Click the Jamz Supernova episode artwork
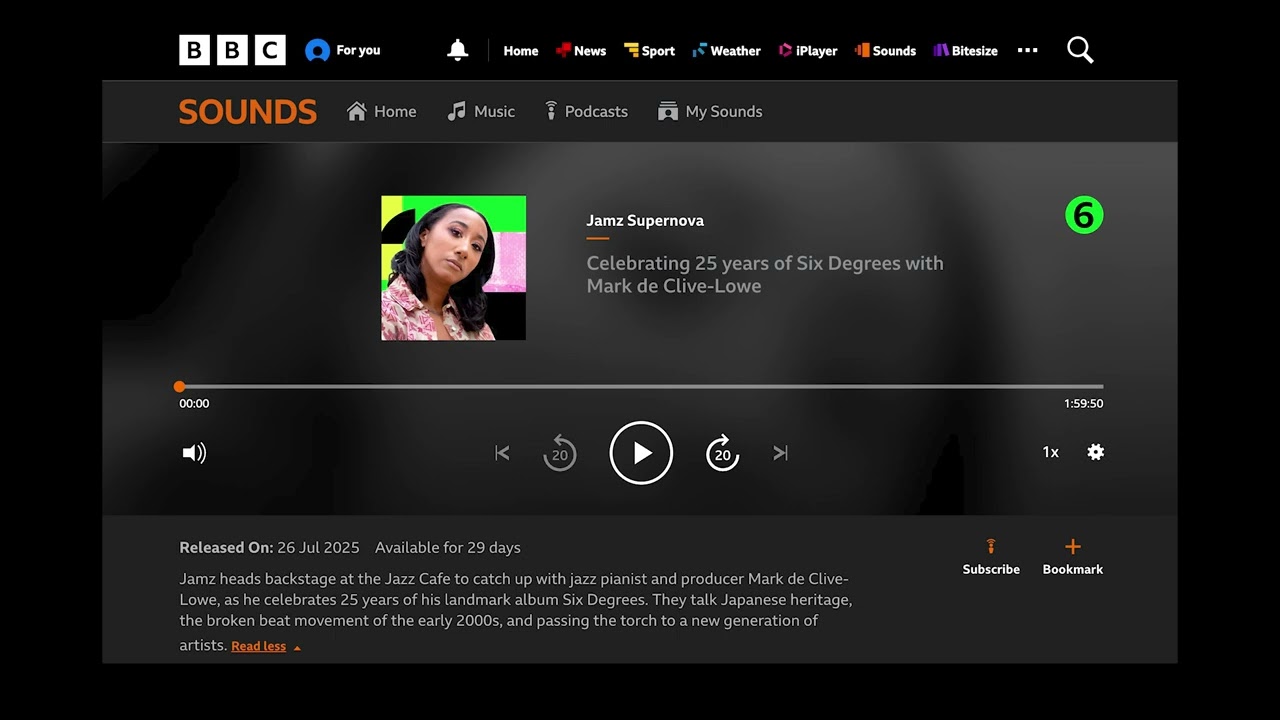Screen dimensions: 1280x720 point(453,268)
